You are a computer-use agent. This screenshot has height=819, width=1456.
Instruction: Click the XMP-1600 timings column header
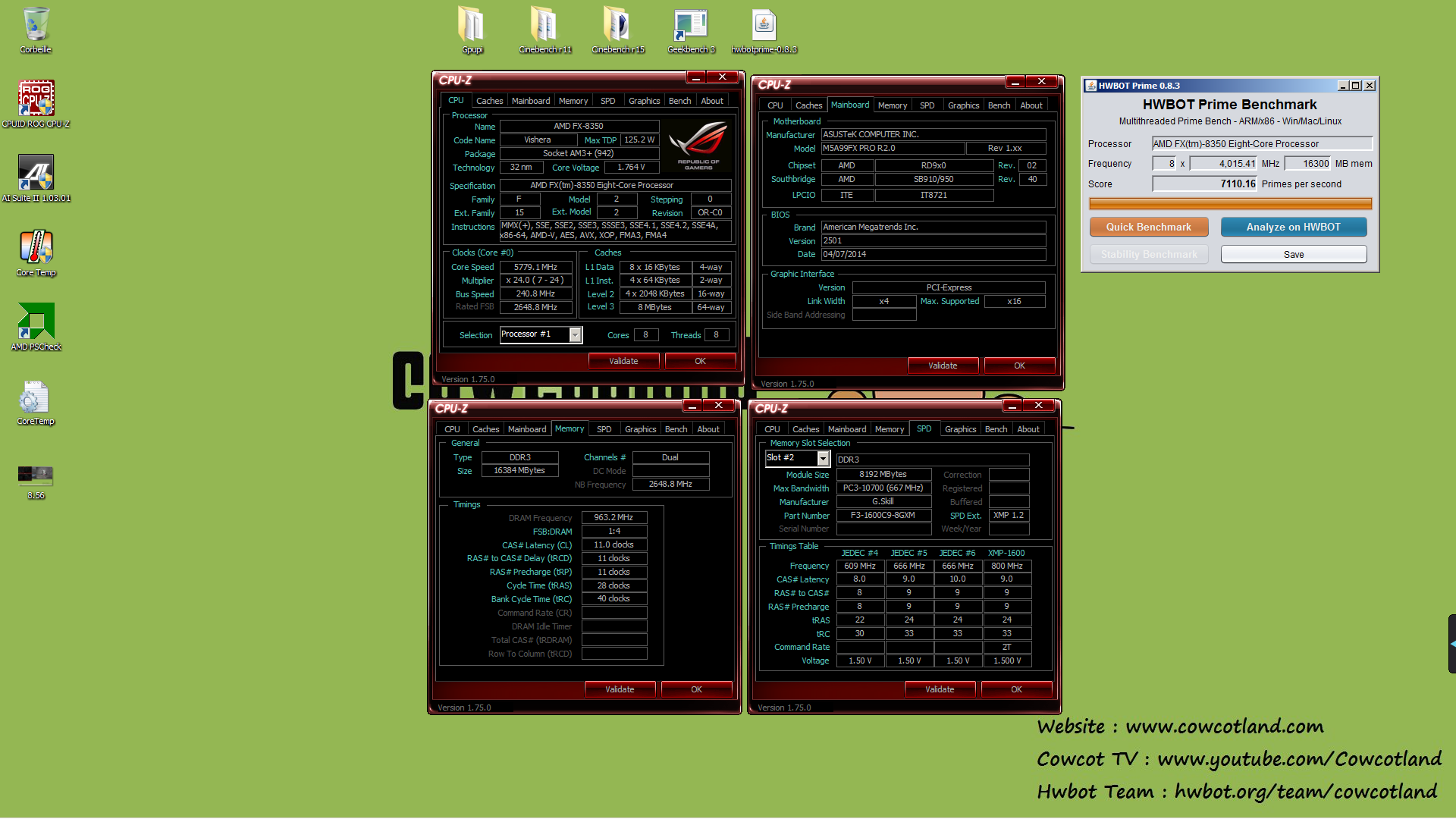(x=1006, y=553)
